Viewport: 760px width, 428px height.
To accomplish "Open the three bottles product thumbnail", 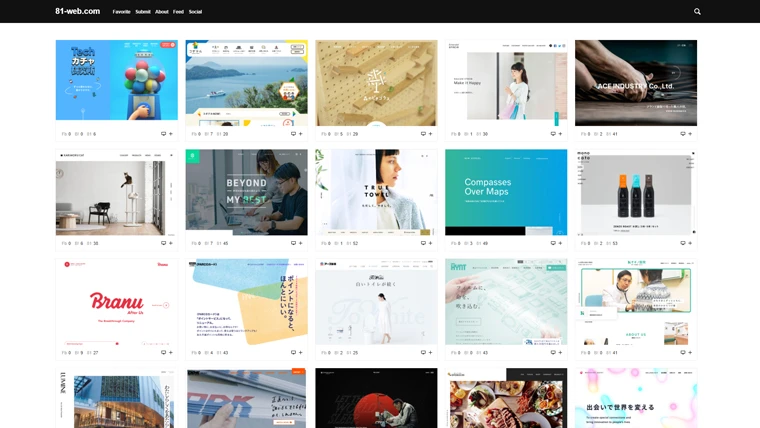I will pos(636,192).
